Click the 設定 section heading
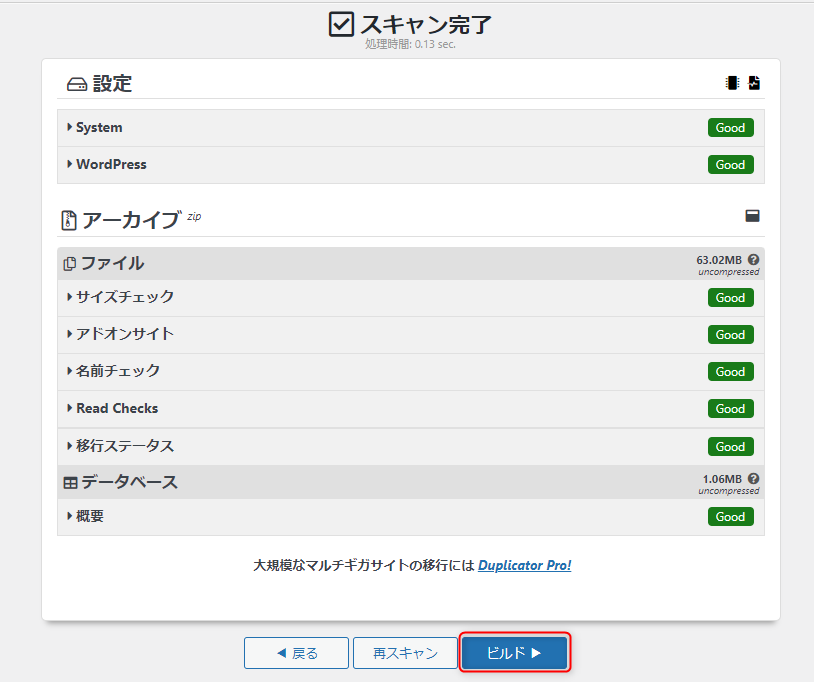This screenshot has height=682, width=814. coord(112,83)
